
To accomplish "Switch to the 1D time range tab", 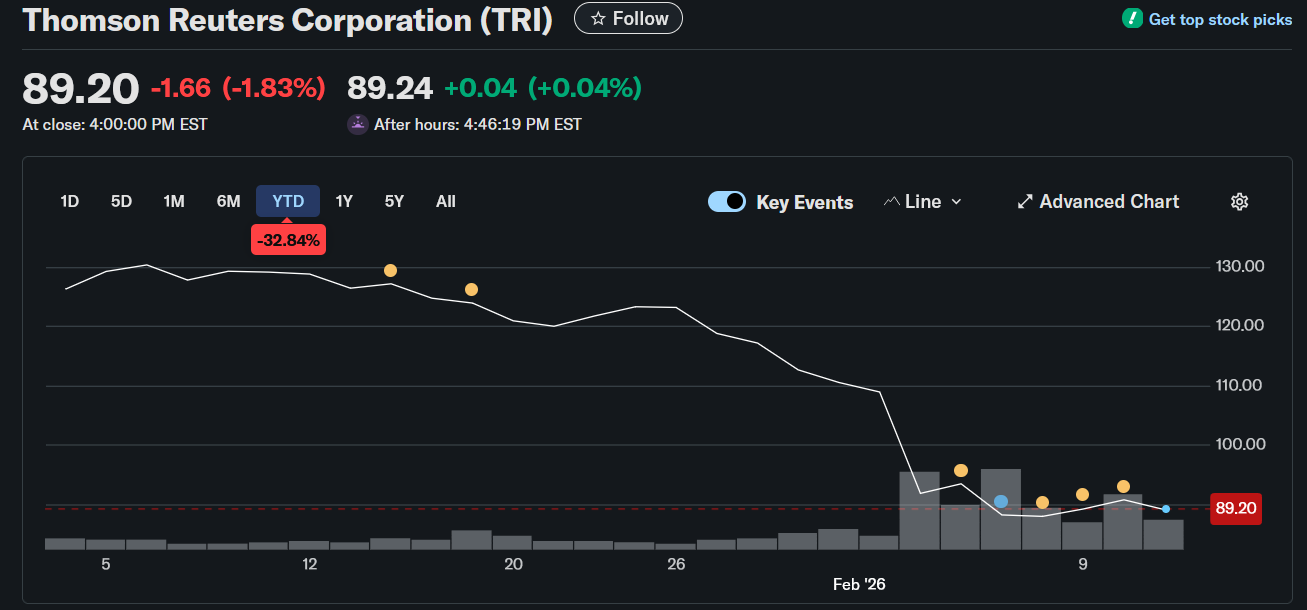I will pyautogui.click(x=69, y=201).
